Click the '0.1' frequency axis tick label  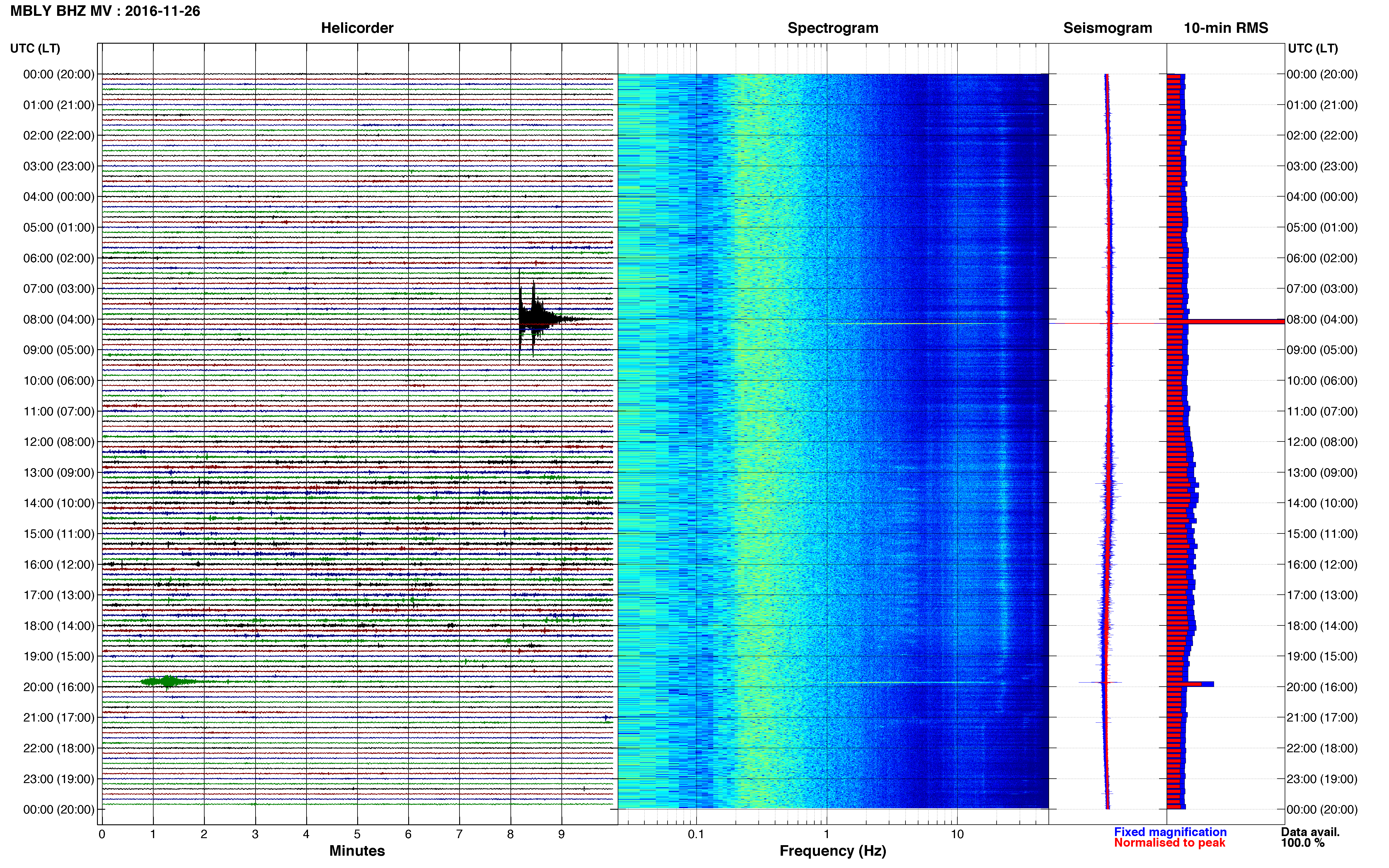click(696, 834)
